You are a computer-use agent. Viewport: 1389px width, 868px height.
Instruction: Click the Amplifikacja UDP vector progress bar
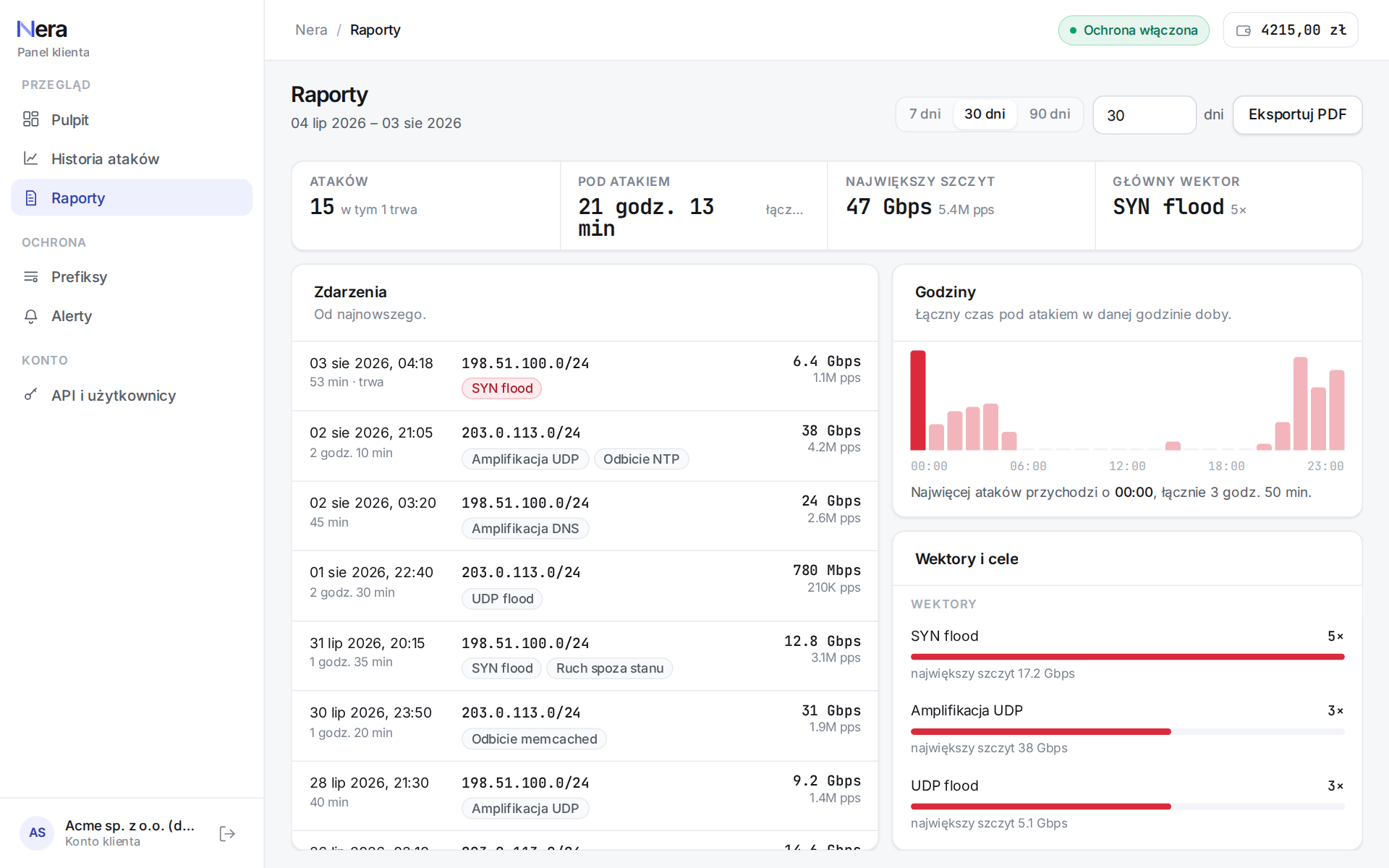(1127, 732)
